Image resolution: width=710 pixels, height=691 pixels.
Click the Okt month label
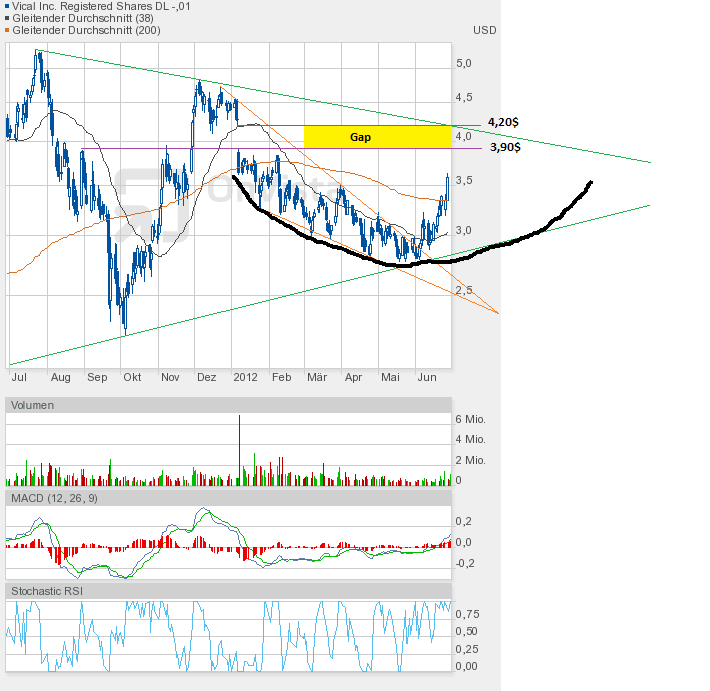coord(132,377)
